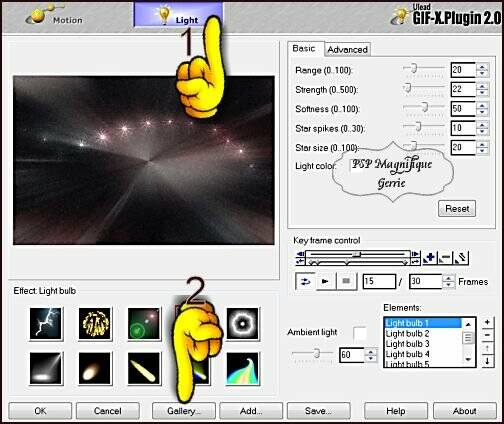Select the rainbow aurora effect thumbnail
The width and height of the screenshot is (504, 424).
point(242,368)
